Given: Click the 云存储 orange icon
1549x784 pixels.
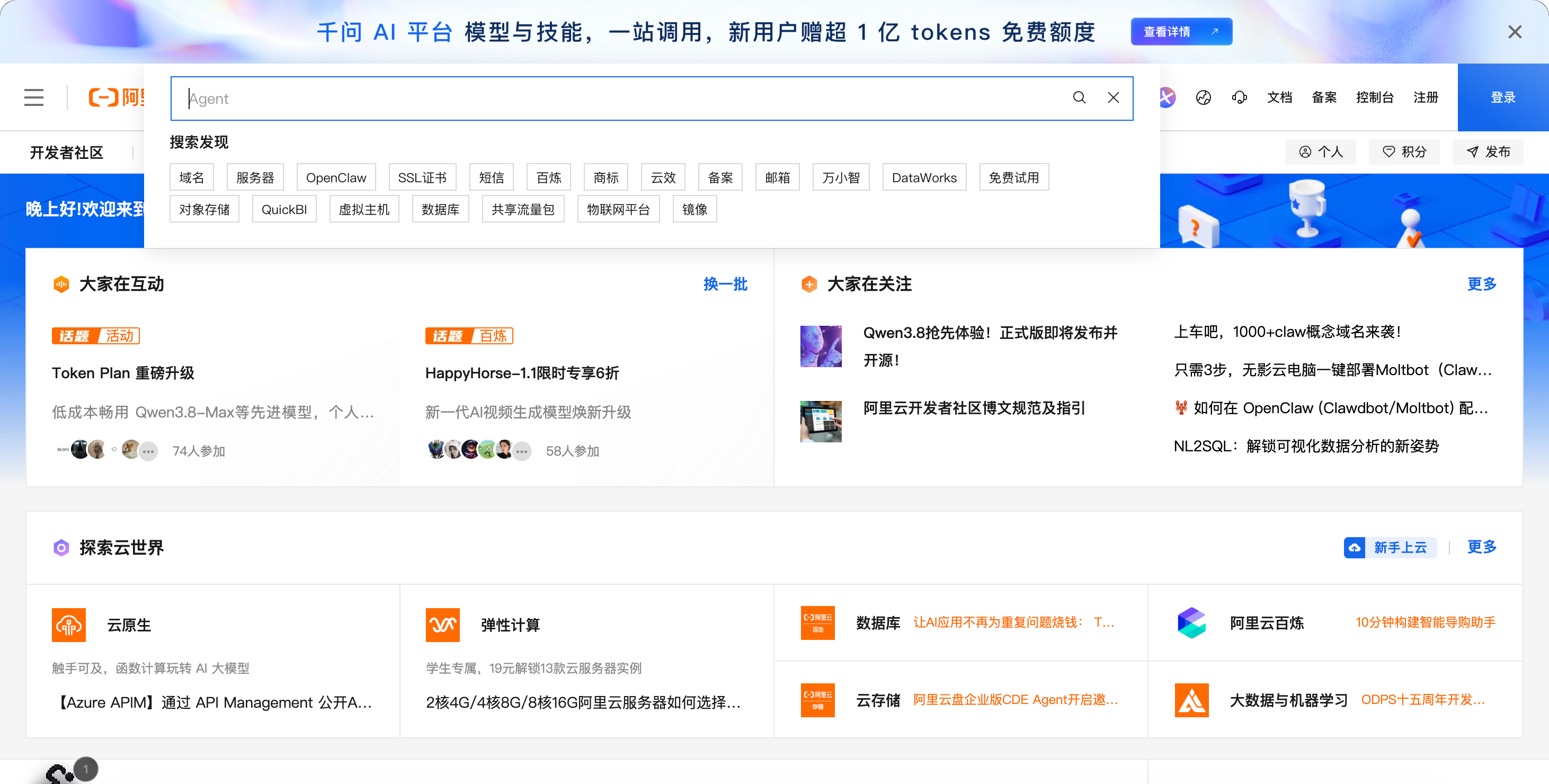Looking at the screenshot, I should coord(818,700).
